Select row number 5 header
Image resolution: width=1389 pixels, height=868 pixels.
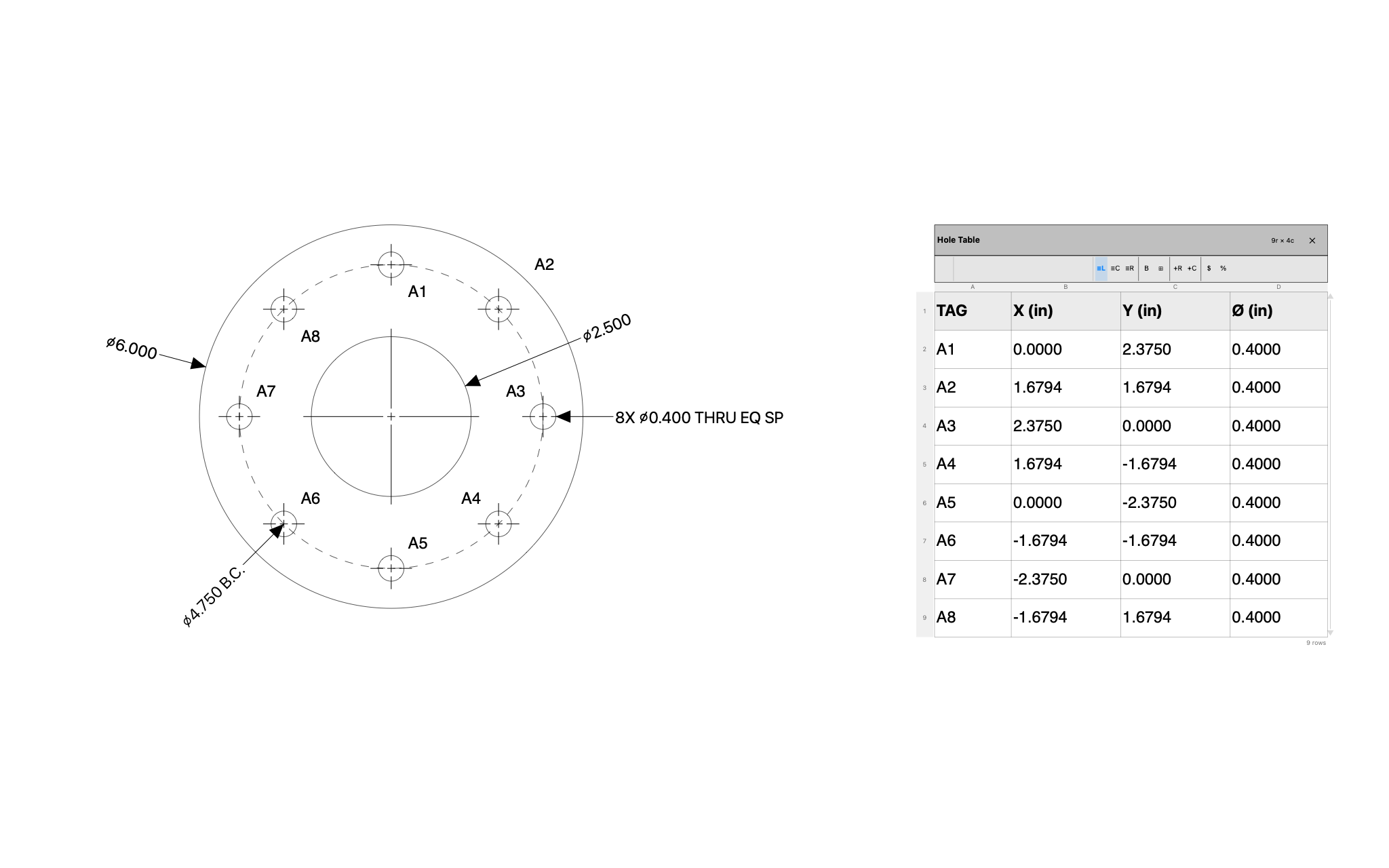[924, 465]
